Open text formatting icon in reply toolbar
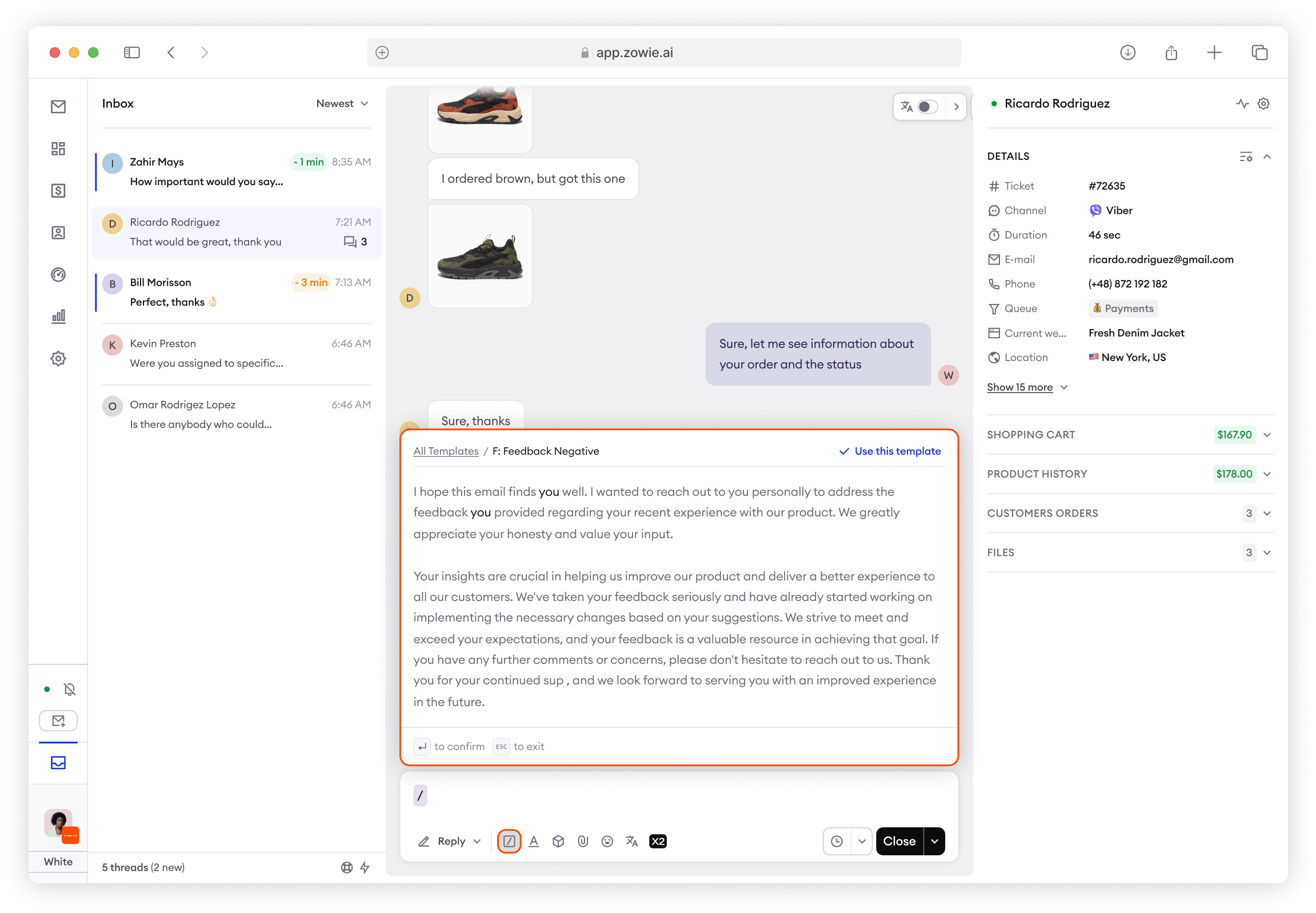 tap(533, 841)
